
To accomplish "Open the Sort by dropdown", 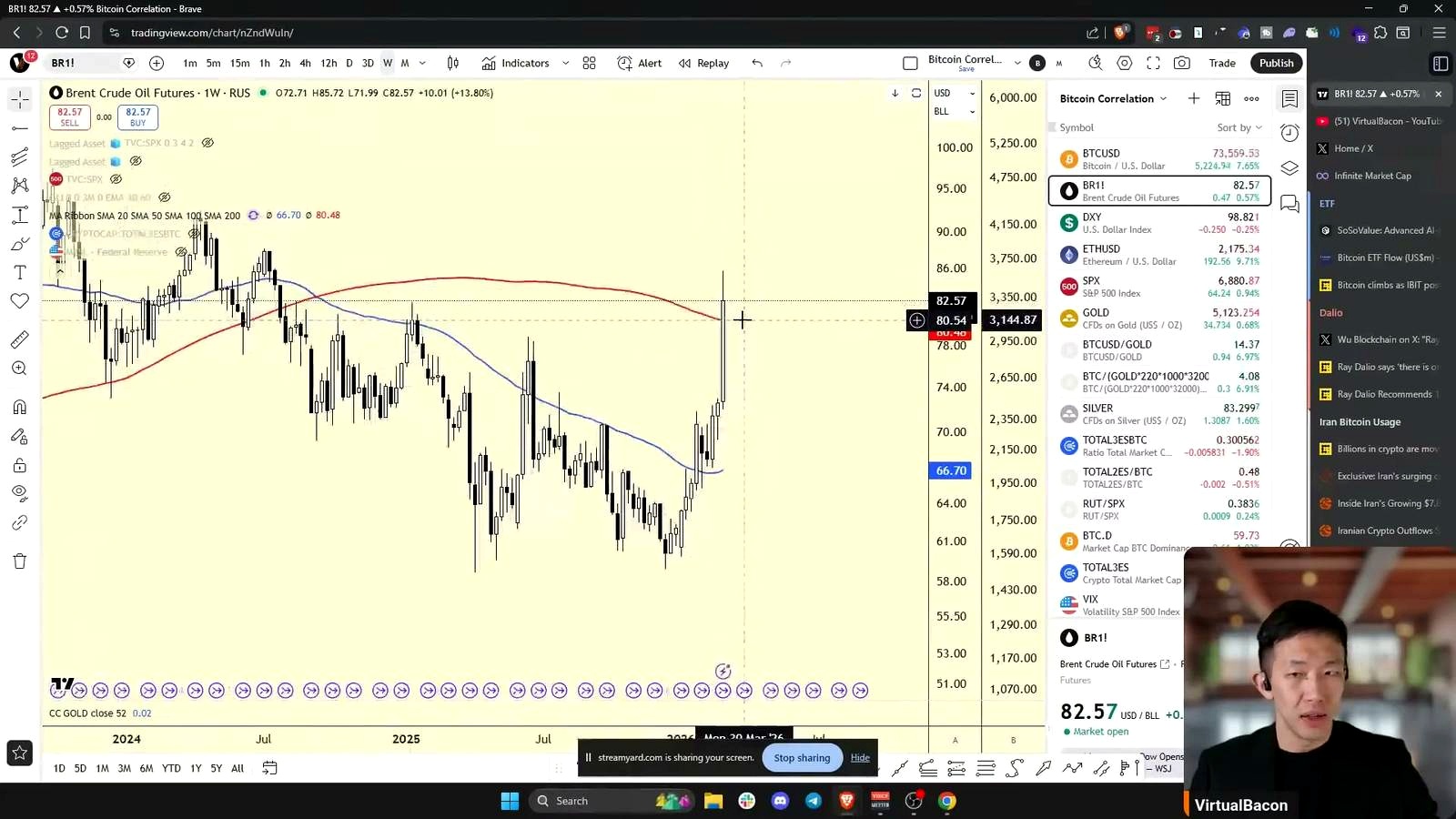I will pyautogui.click(x=1239, y=127).
